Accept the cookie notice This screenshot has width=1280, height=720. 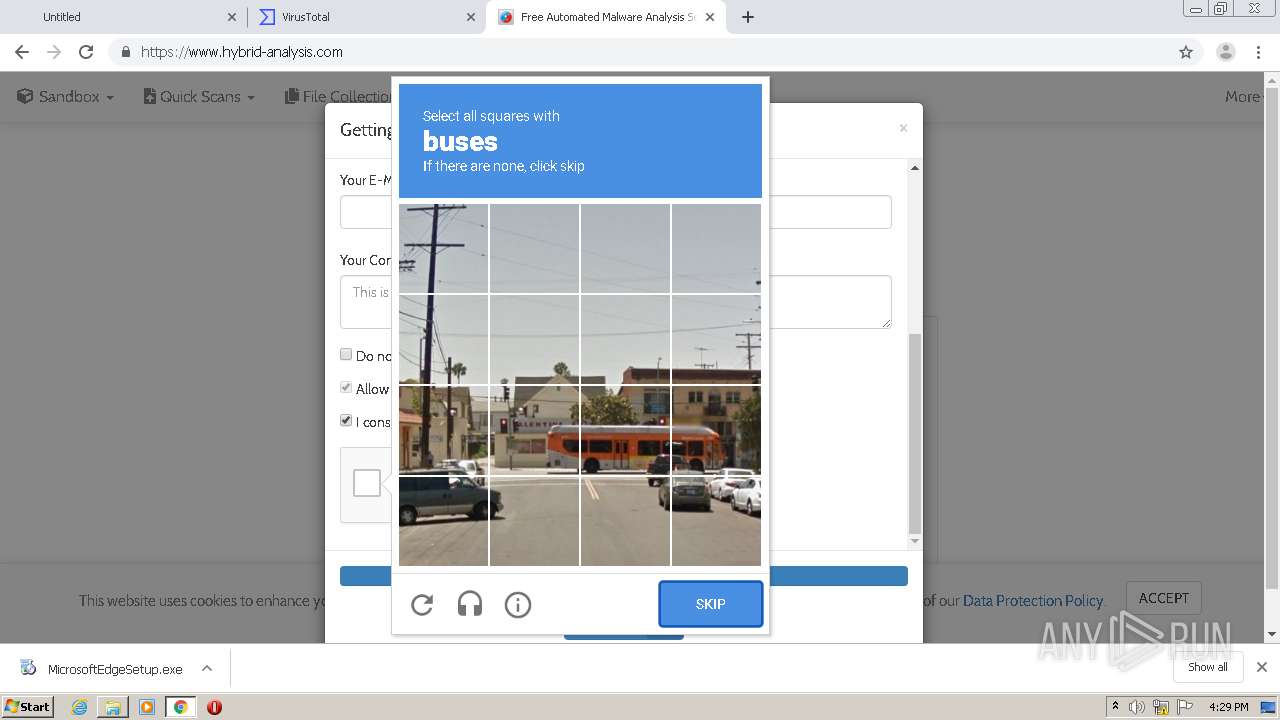coord(1164,598)
